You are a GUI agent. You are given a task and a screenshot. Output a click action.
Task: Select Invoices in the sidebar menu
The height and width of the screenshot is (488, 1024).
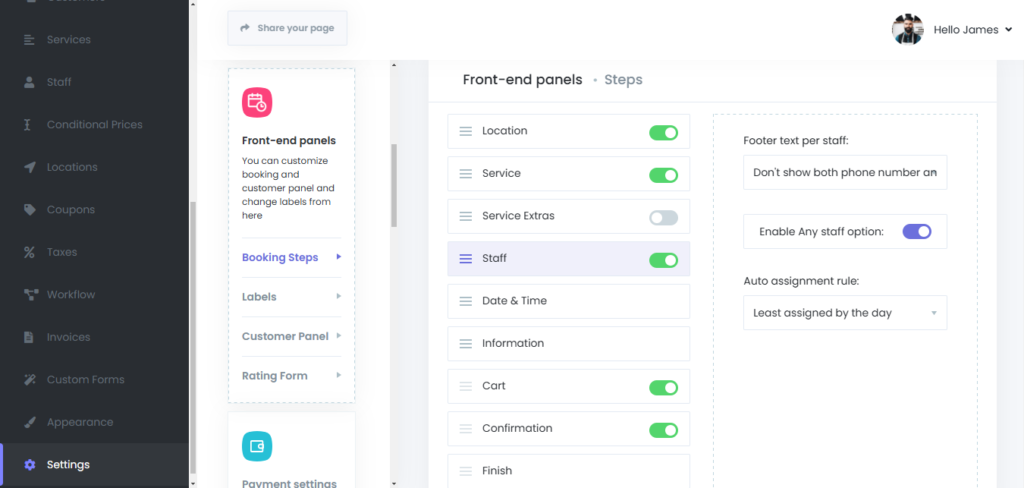(68, 337)
